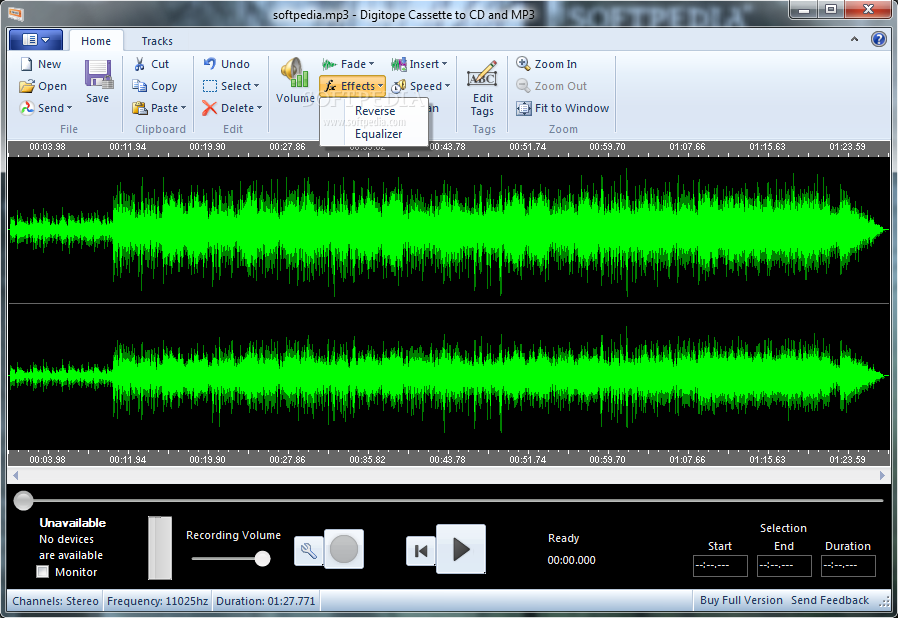Open the Edit Tags tool
The width and height of the screenshot is (898, 618).
coord(482,87)
